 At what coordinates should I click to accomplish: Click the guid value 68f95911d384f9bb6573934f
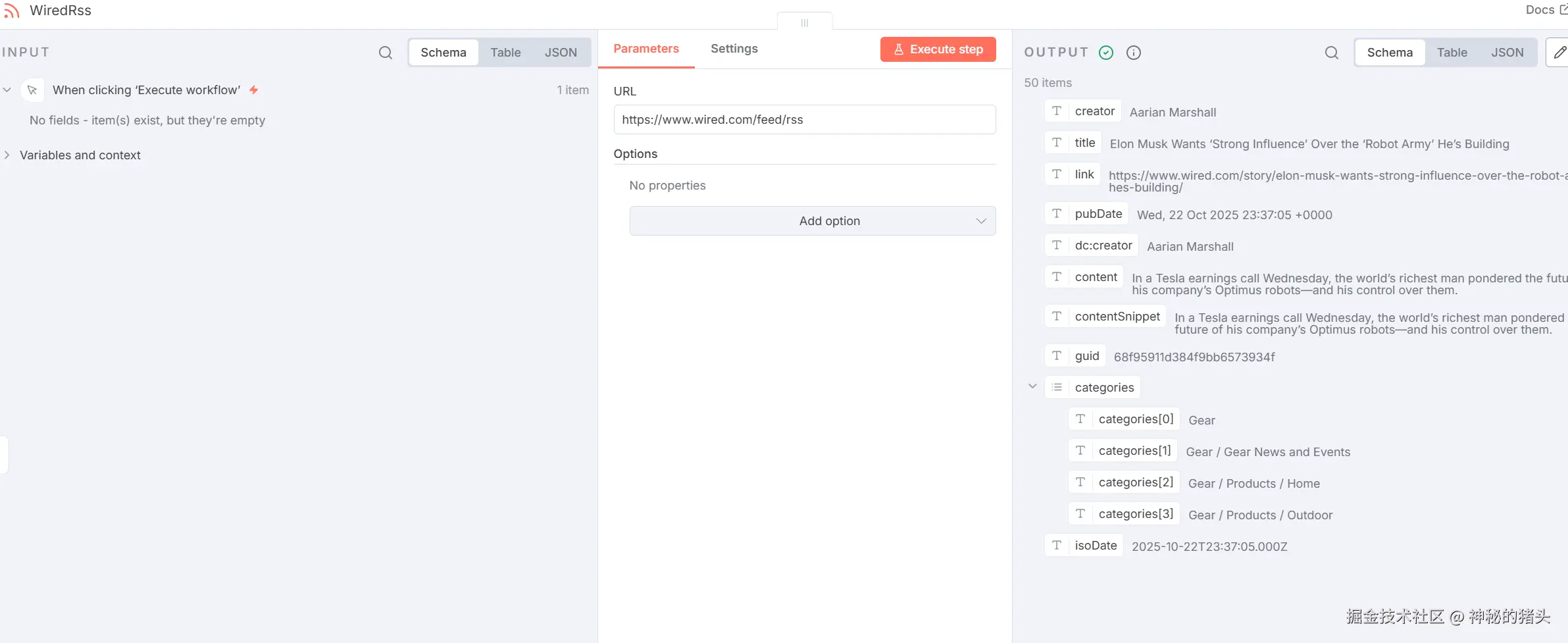click(1194, 357)
